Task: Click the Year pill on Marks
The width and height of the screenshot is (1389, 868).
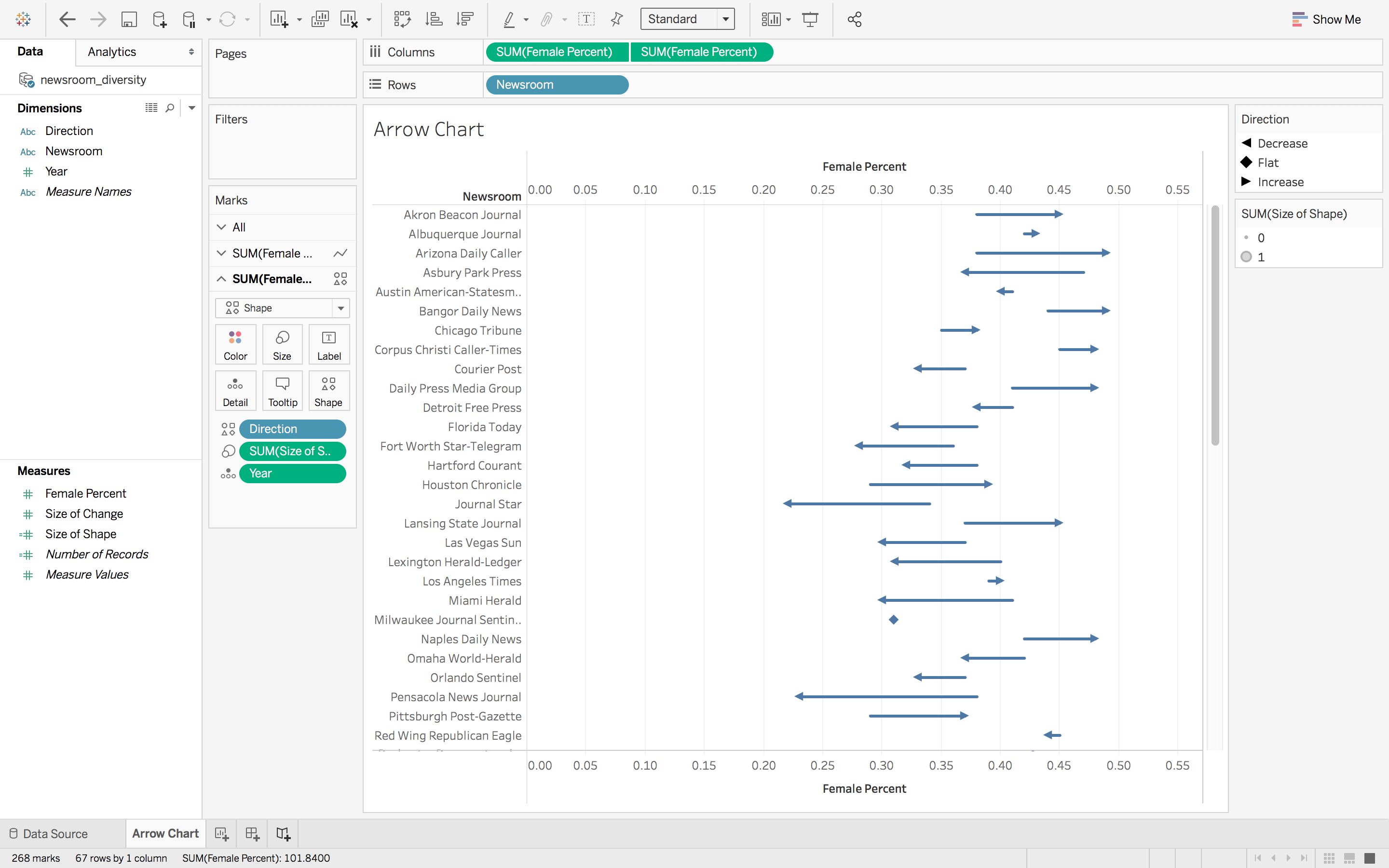Action: (x=292, y=473)
